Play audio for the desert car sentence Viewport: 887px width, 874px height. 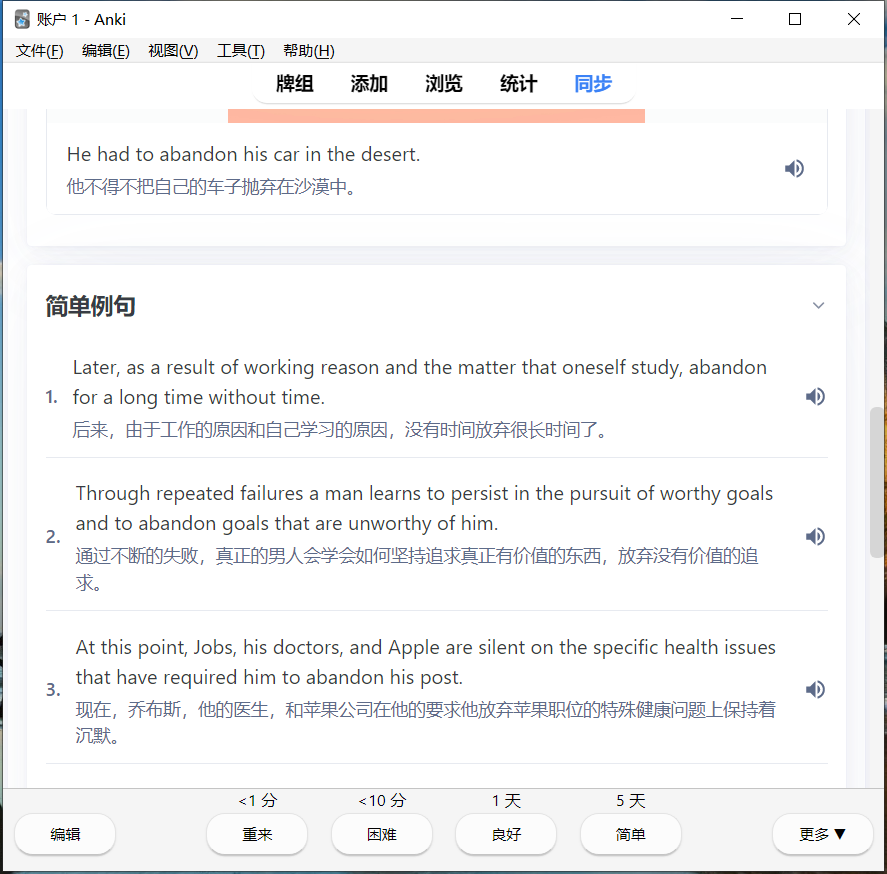794,169
